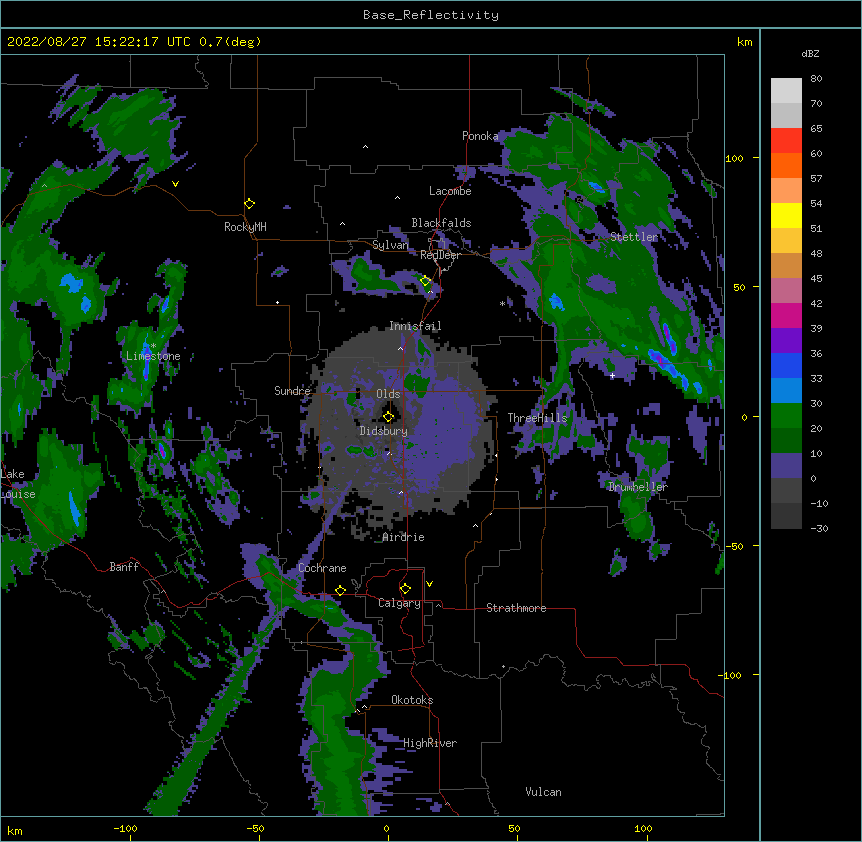Click the Drumheller city label
Screen dimensions: 862x842
click(x=638, y=487)
